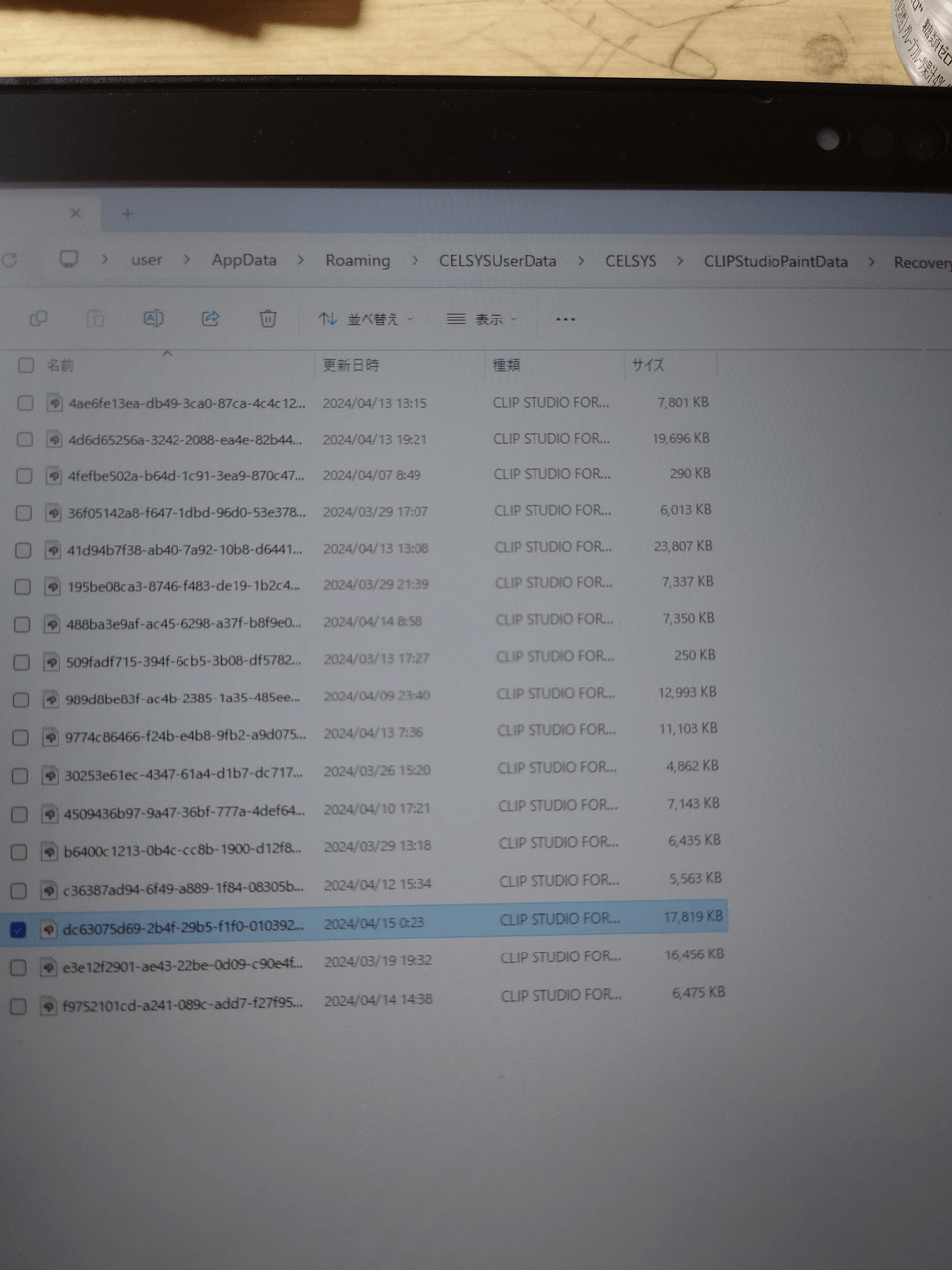Sort by the 種類 column header

click(x=507, y=365)
